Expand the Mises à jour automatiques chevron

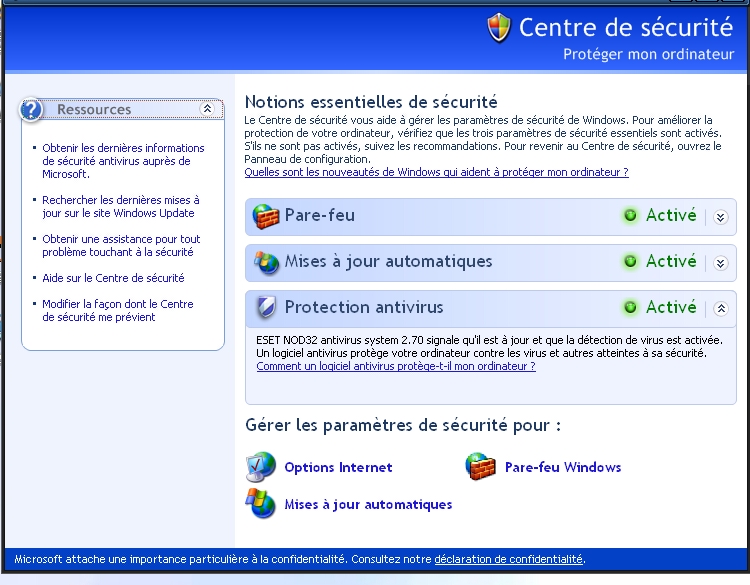pos(720,263)
